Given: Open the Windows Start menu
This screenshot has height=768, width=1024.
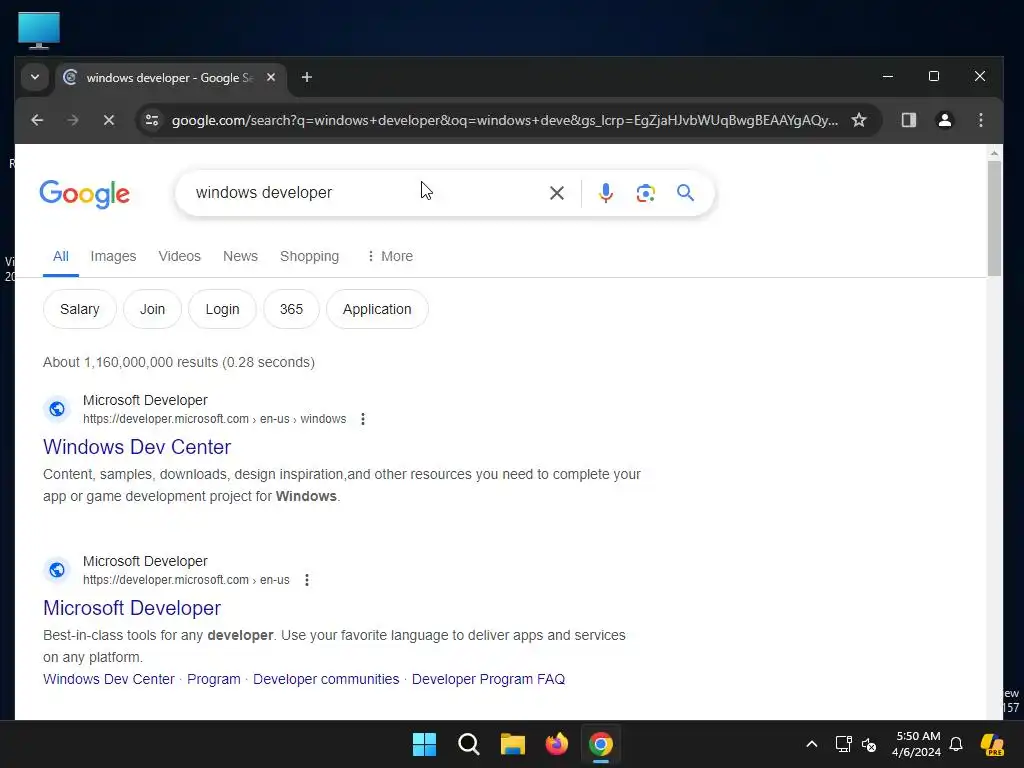Looking at the screenshot, I should pyautogui.click(x=424, y=744).
